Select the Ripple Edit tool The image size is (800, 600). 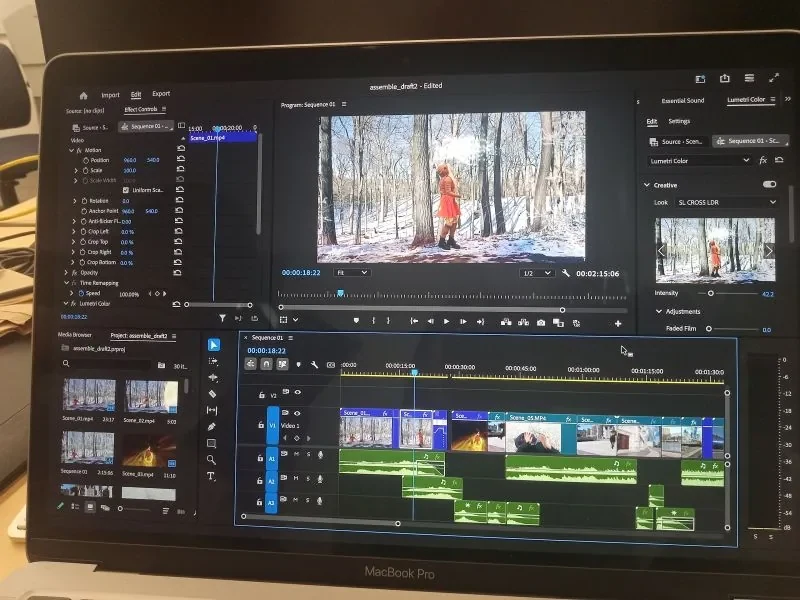point(213,378)
